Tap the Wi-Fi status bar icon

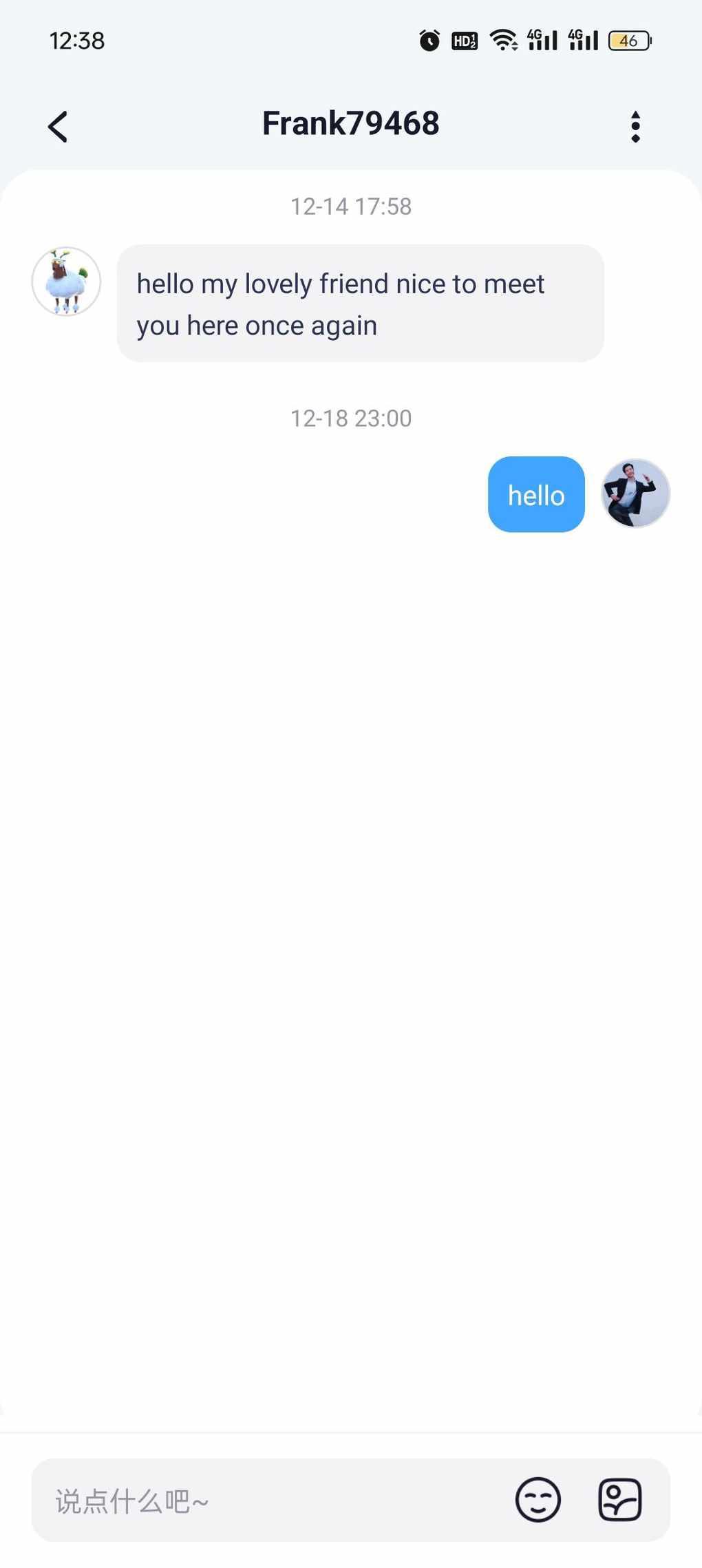tap(504, 41)
